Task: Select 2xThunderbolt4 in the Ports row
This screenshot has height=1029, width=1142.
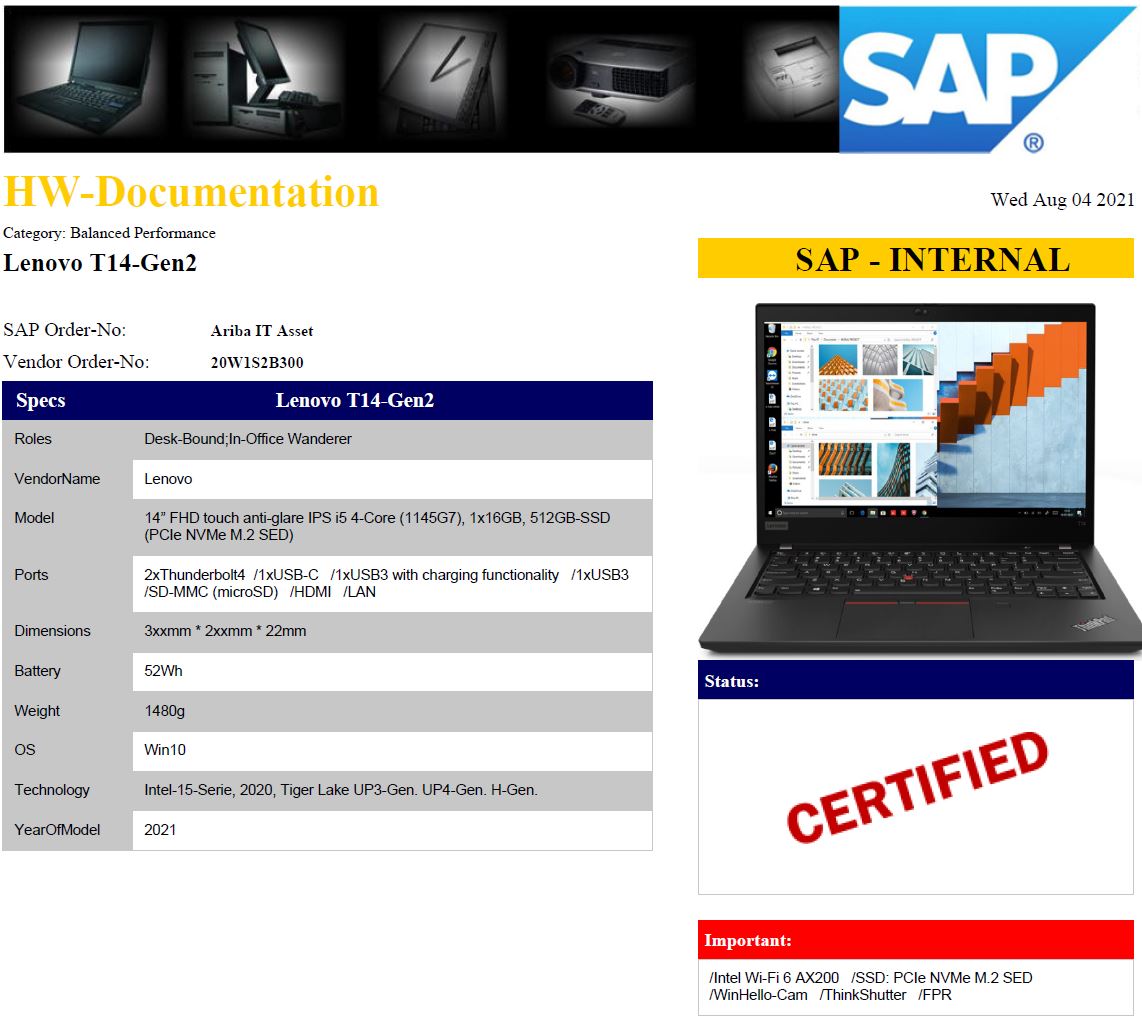Action: (x=194, y=575)
